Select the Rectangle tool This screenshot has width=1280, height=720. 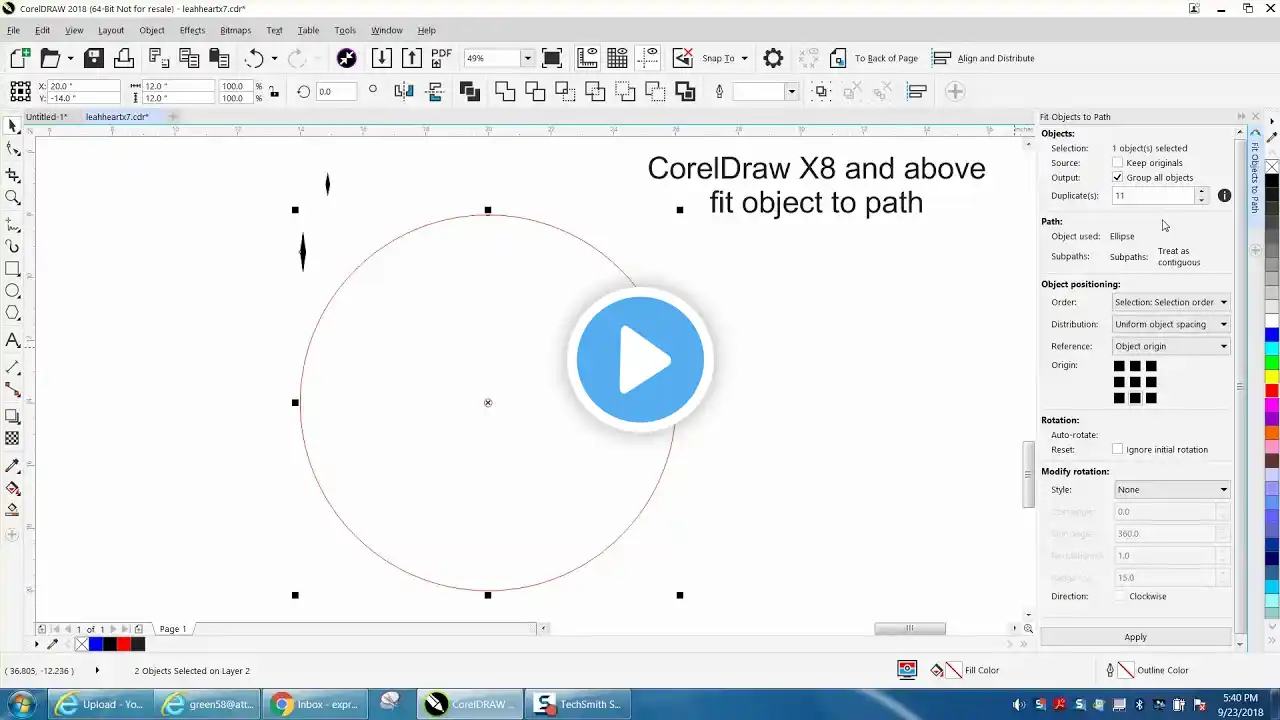click(x=13, y=269)
